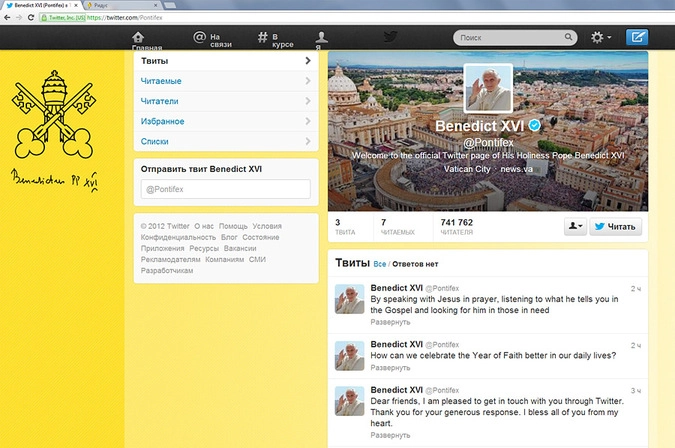Open the settings gear dropdown
The height and width of the screenshot is (448, 675).
601,38
